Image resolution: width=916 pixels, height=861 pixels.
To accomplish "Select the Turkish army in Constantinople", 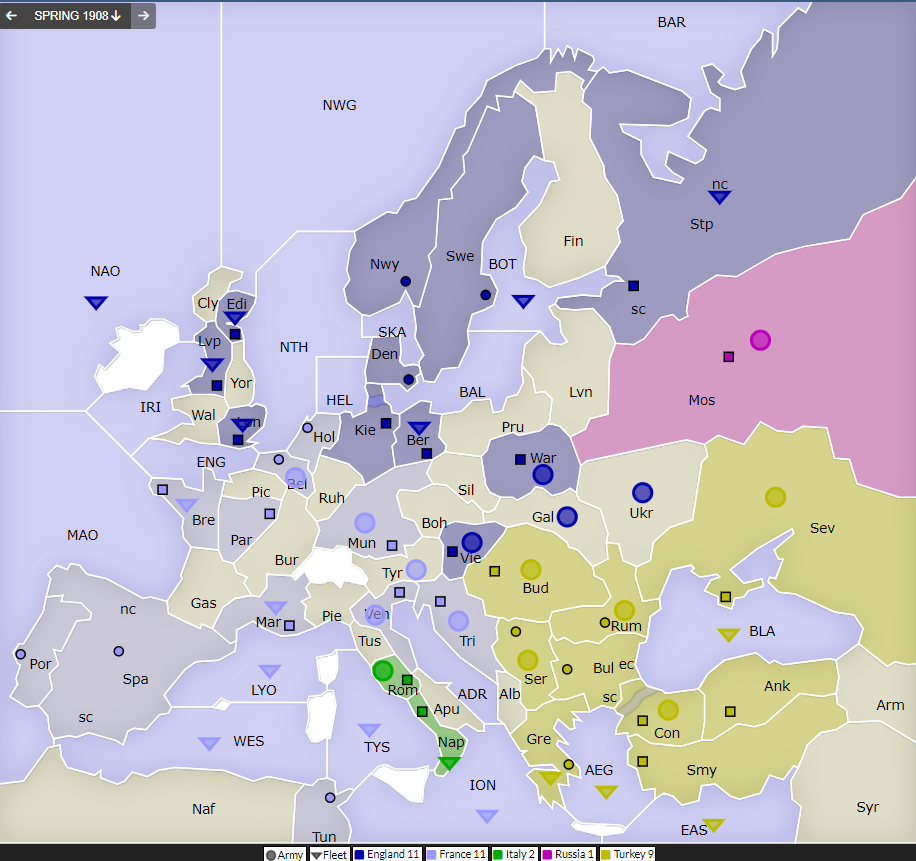I will tap(668, 710).
